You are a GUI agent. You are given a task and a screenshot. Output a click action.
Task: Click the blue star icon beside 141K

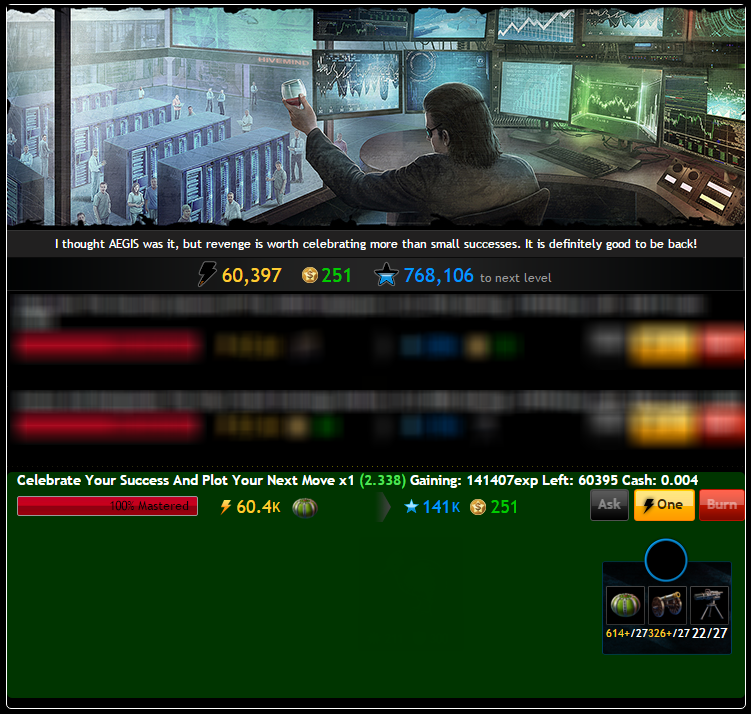411,507
